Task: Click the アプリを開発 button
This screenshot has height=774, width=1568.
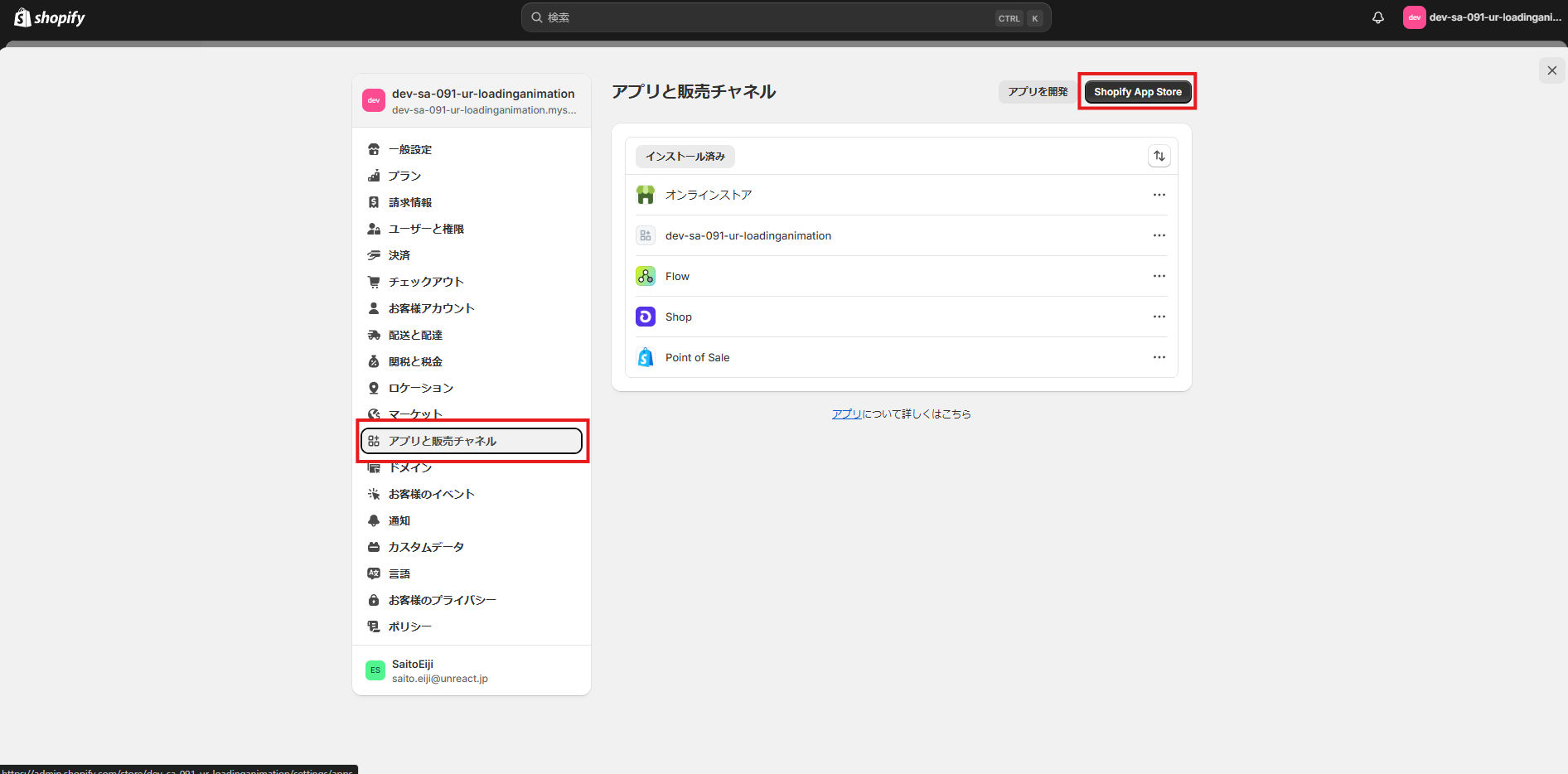Action: 1036,91
